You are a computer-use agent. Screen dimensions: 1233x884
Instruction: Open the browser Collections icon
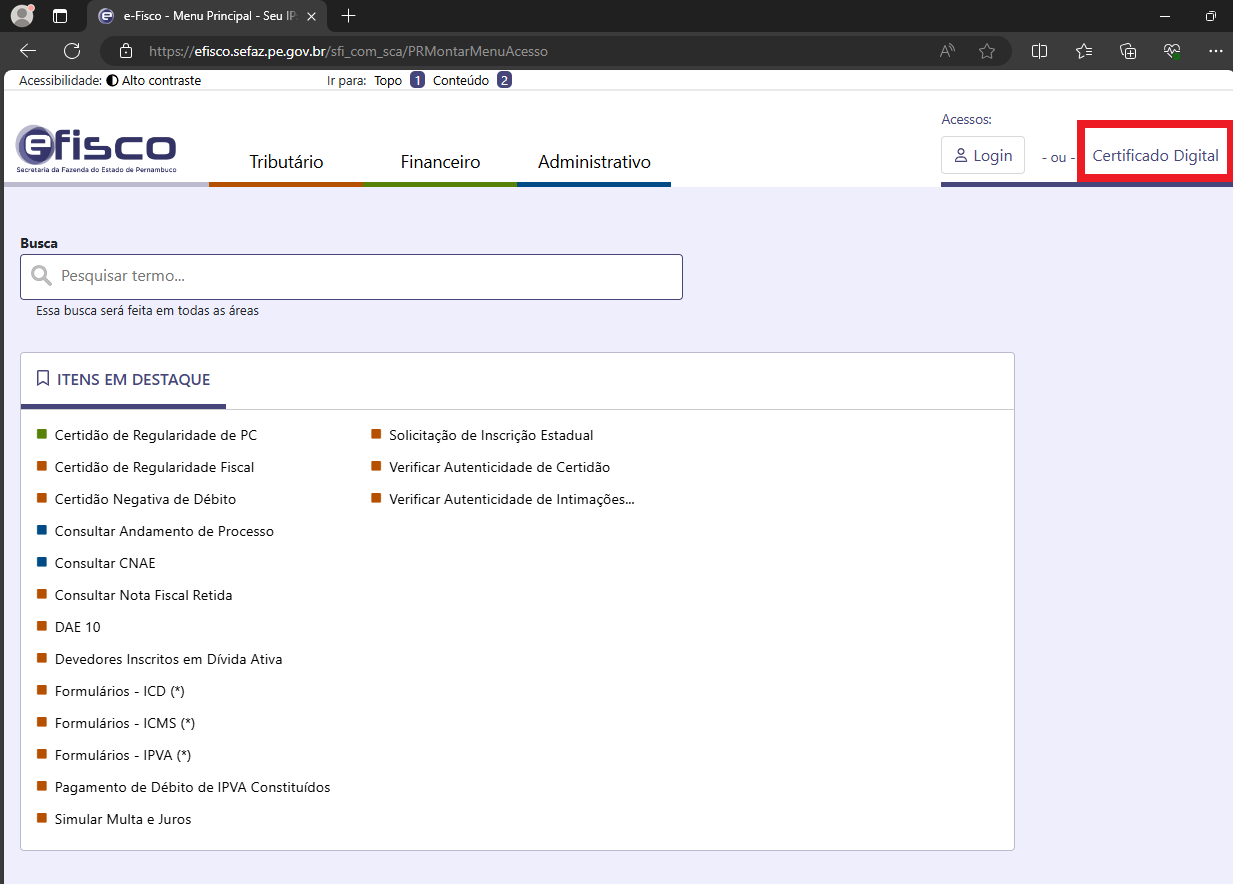[1128, 51]
